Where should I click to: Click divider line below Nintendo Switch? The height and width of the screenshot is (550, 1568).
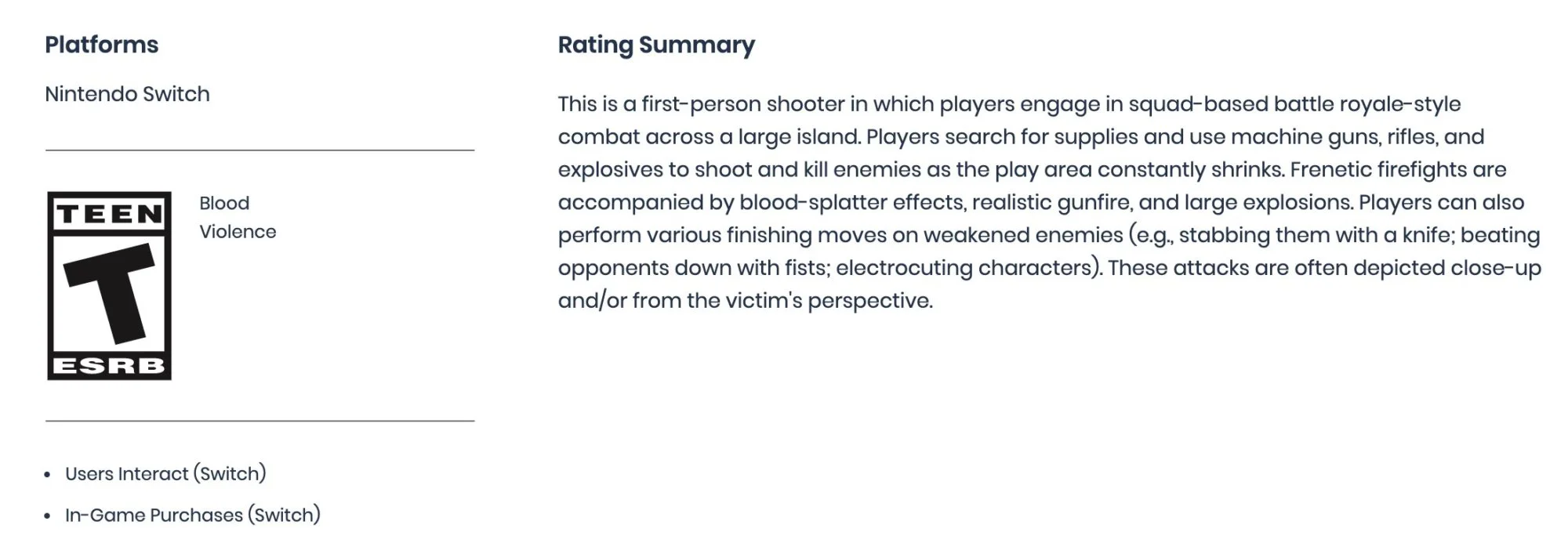pos(260,150)
